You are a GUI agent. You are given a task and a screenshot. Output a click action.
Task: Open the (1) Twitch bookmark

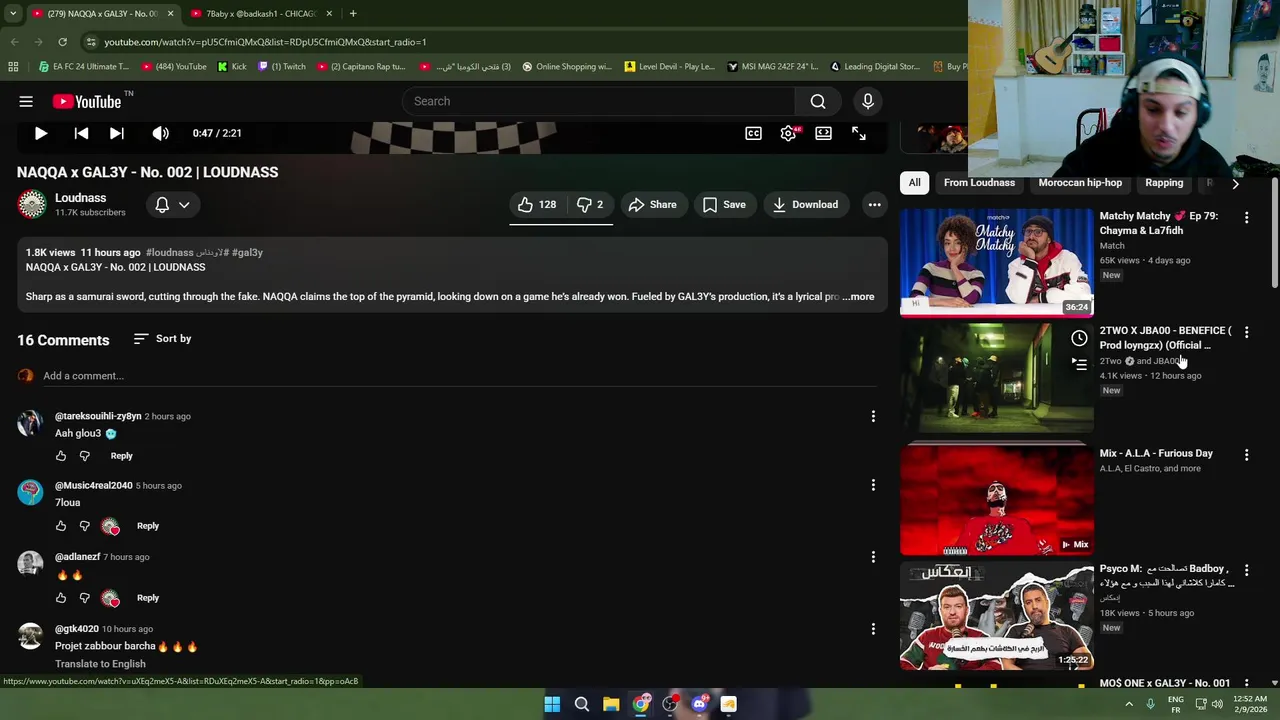click(x=282, y=67)
